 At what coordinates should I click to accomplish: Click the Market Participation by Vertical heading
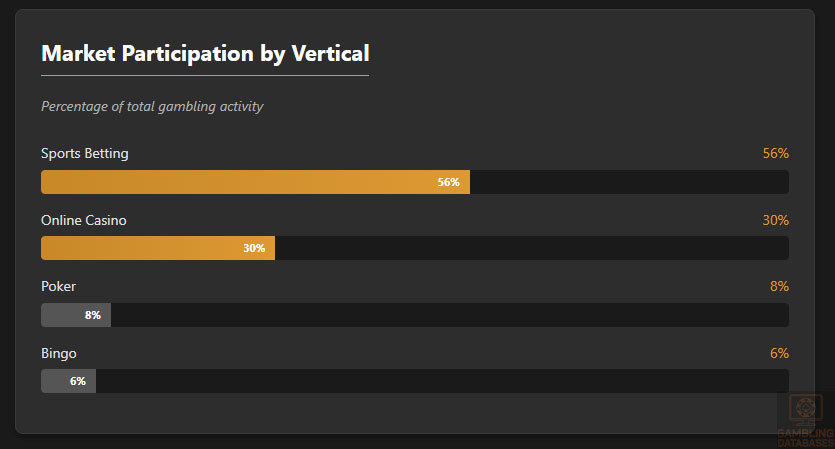click(x=205, y=53)
